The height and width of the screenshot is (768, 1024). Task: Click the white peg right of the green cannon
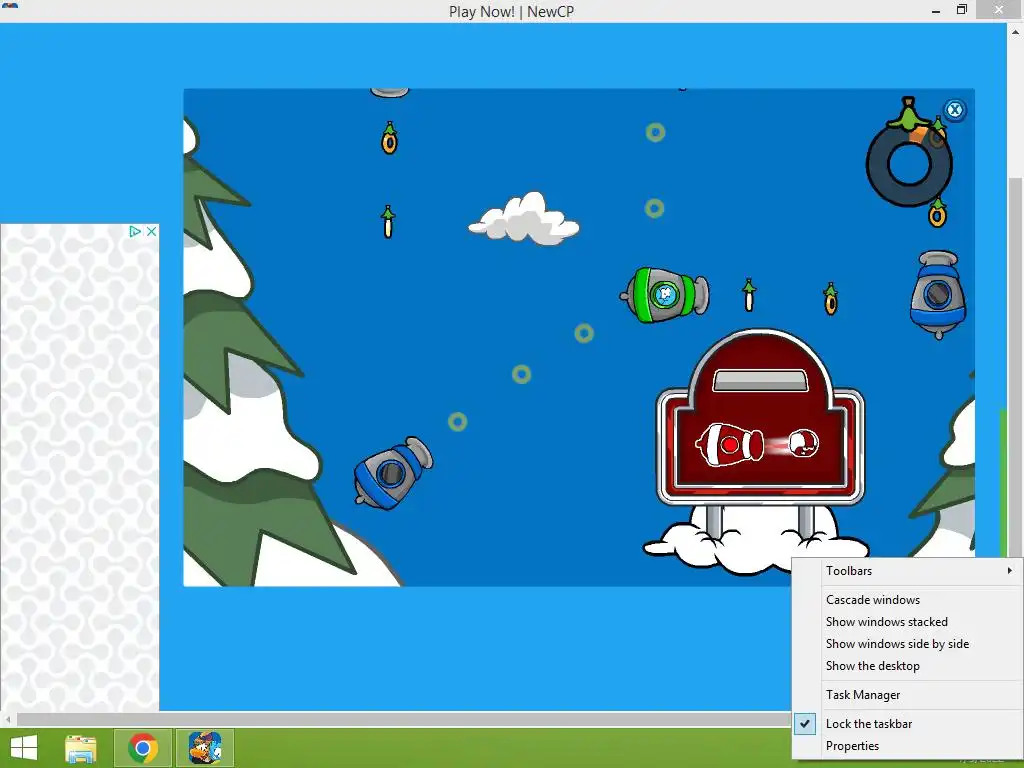click(749, 295)
